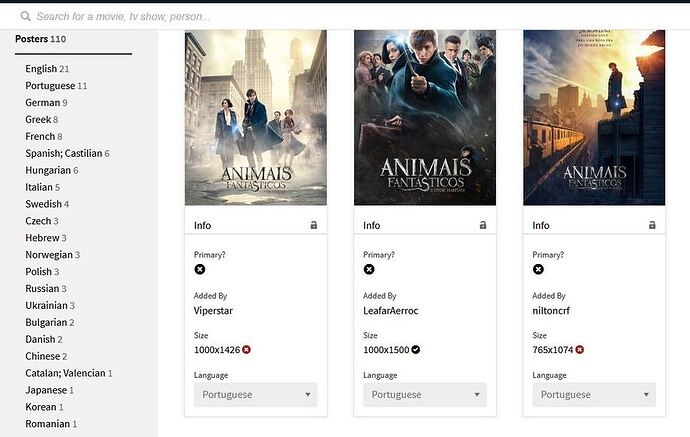This screenshot has width=690, height=437.
Task: Select Hungarian language filter
Action: 51,170
